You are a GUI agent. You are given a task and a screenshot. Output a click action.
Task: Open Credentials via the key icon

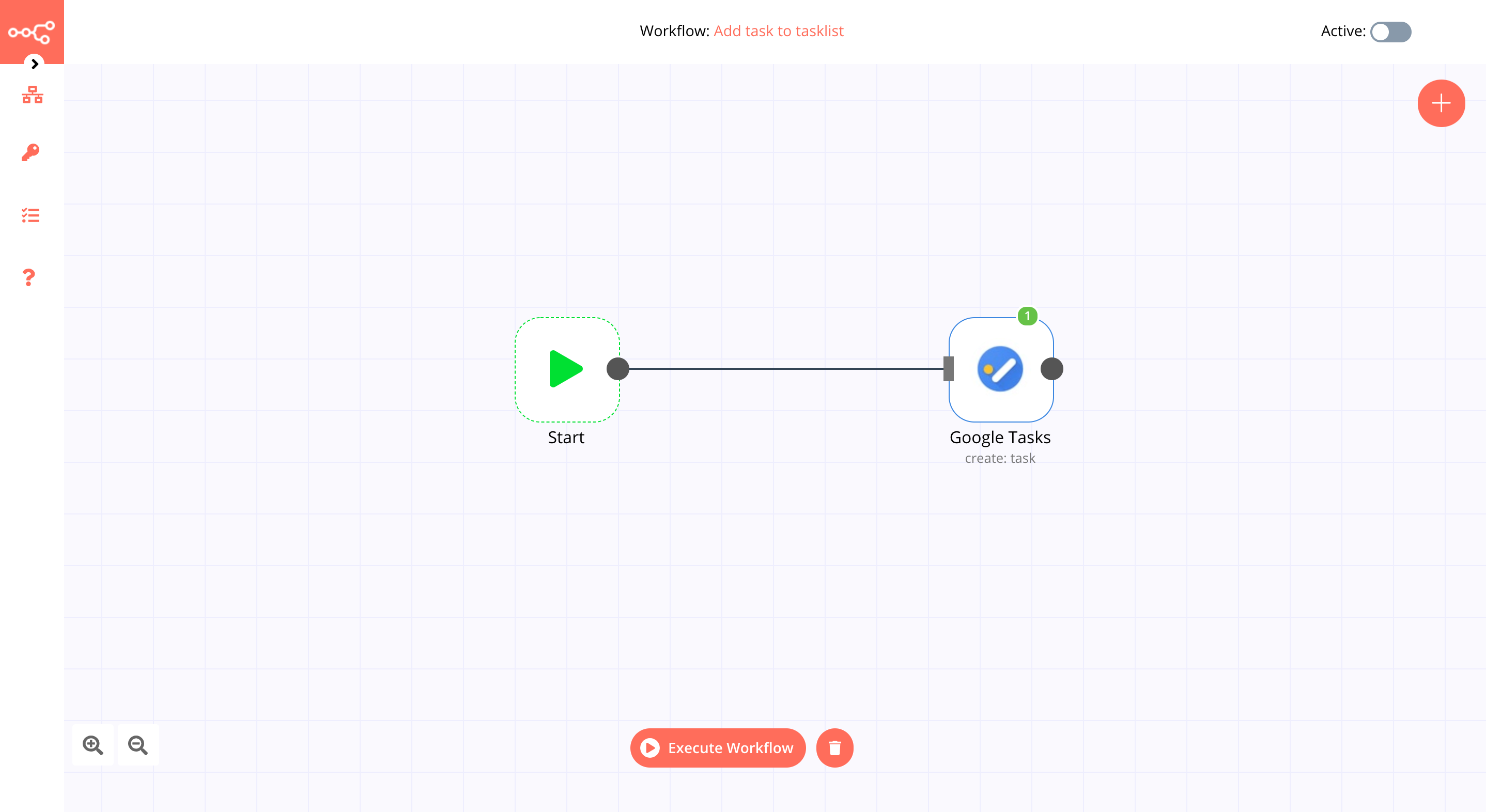31,153
